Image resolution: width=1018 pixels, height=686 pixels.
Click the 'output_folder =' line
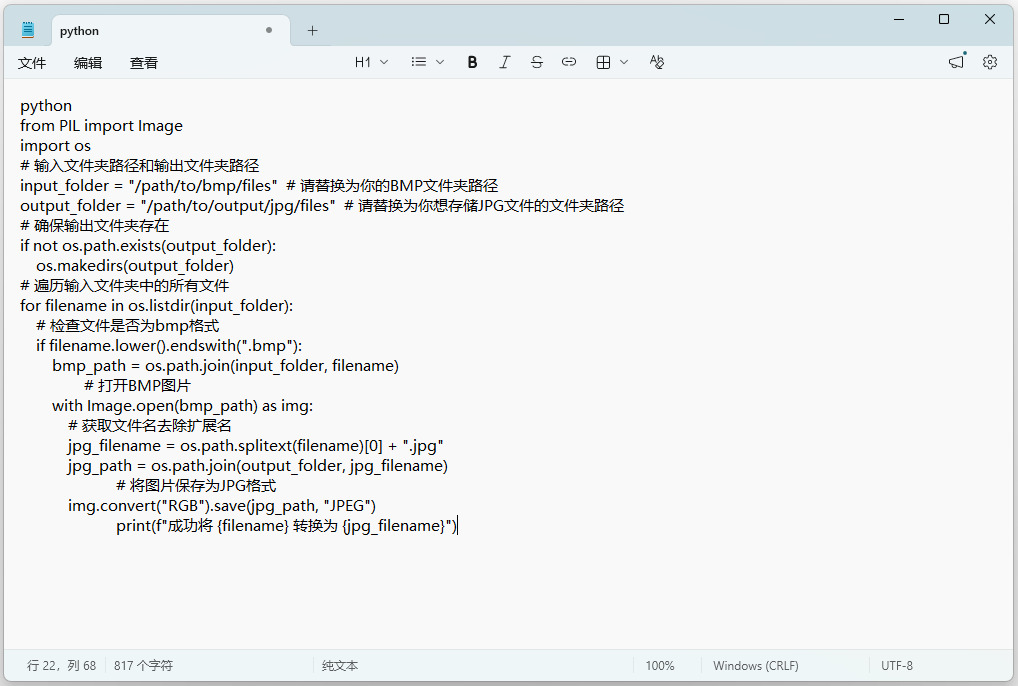coord(322,206)
